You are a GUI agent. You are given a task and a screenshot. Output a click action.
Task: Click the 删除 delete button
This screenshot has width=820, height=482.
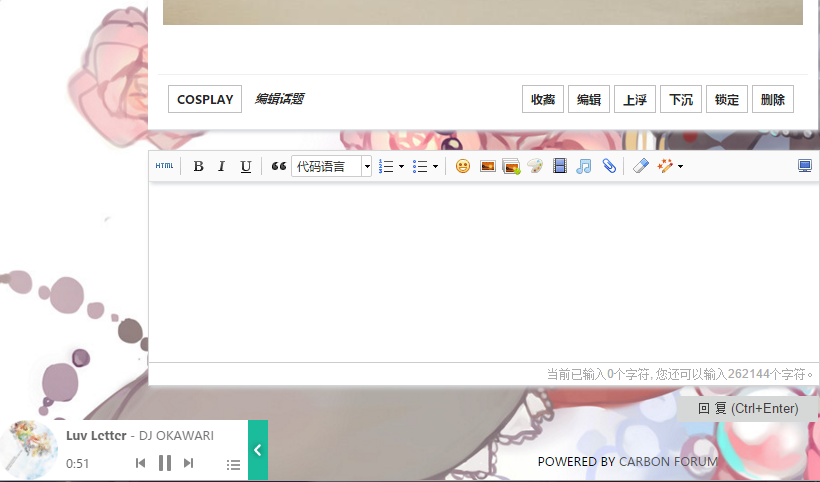pos(773,99)
